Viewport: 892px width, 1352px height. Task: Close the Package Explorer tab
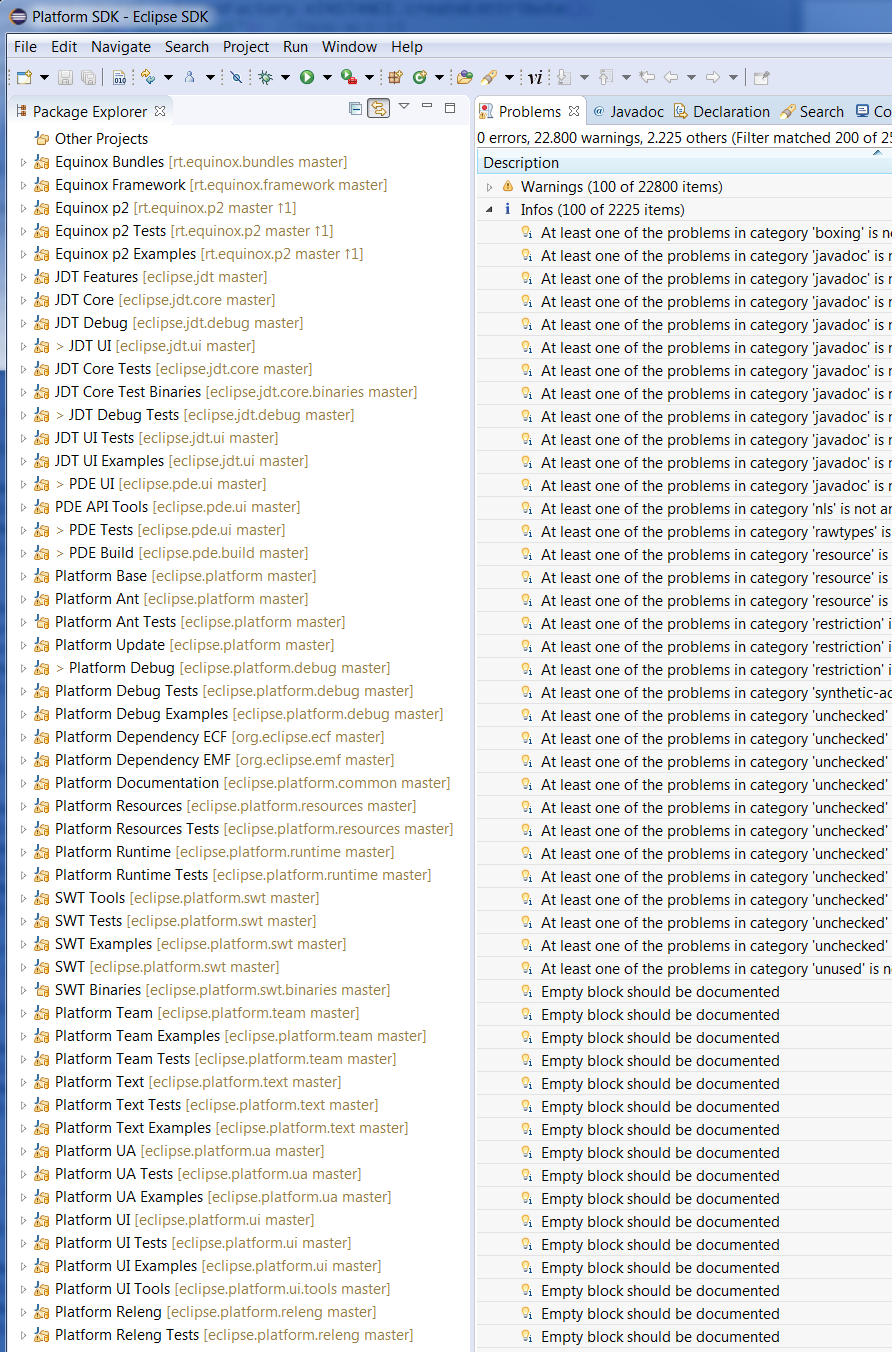point(160,109)
